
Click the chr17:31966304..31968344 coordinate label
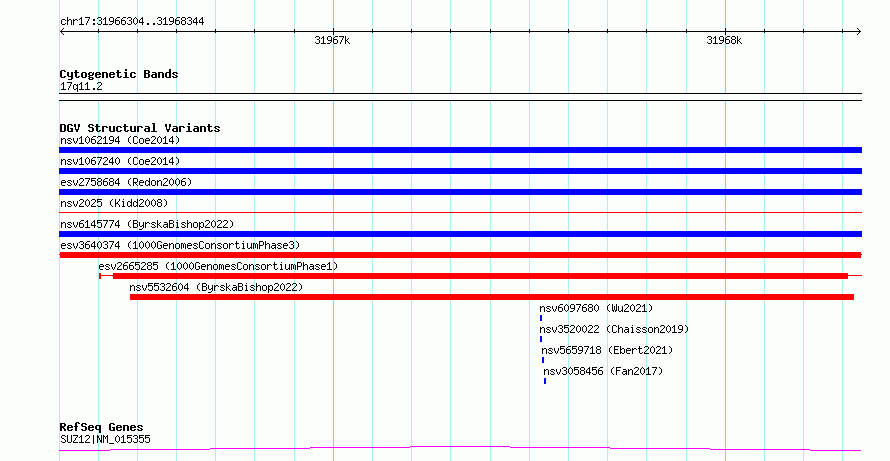(132, 22)
